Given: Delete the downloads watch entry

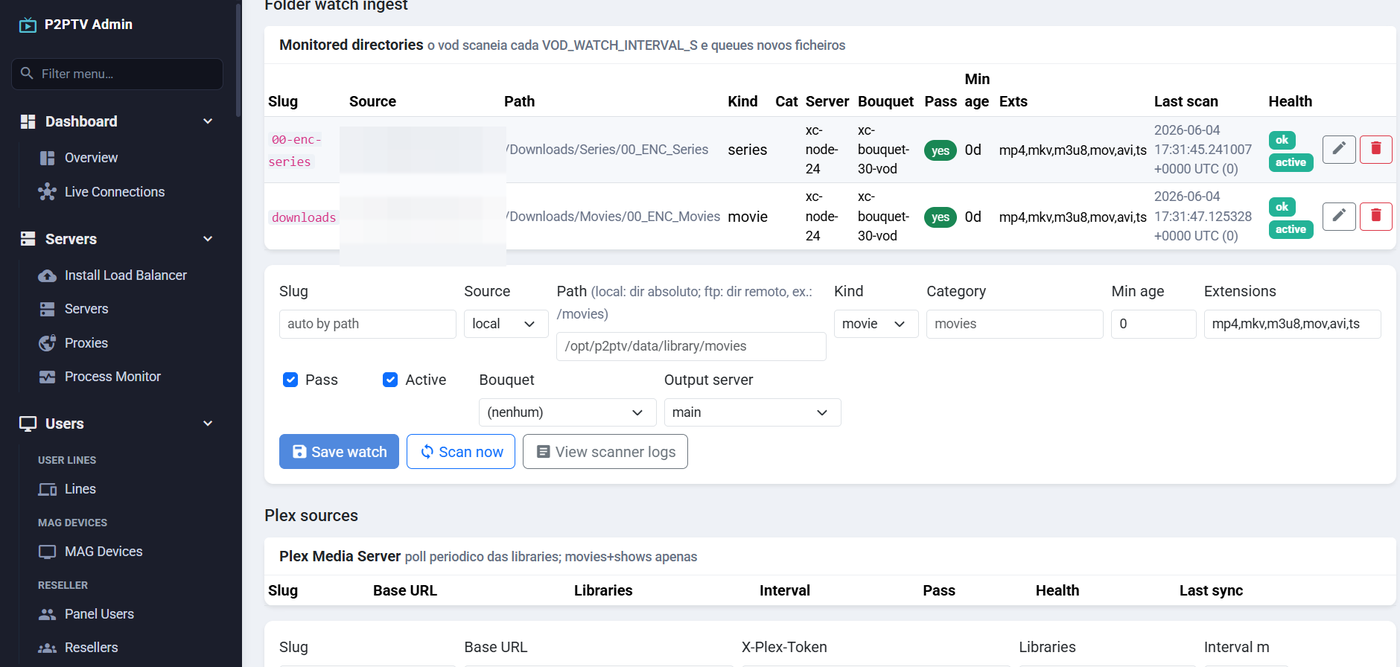Looking at the screenshot, I should pyautogui.click(x=1376, y=216).
